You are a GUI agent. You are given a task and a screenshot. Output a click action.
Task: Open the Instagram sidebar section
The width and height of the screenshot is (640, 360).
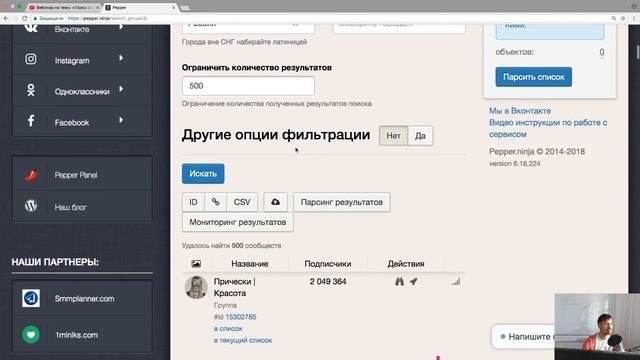tap(82, 60)
